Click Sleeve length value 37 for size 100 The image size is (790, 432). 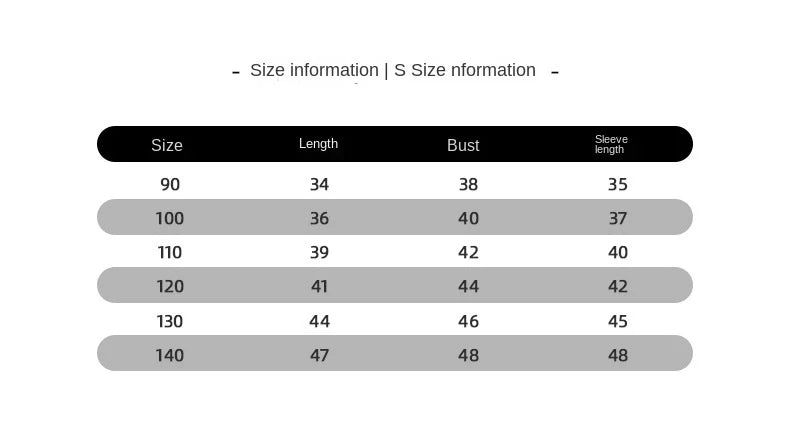[618, 218]
